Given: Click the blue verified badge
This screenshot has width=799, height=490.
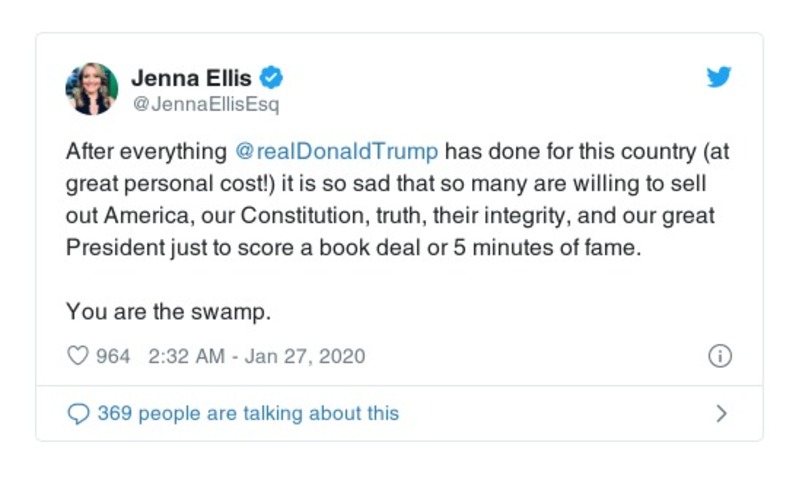Looking at the screenshot, I should 271,77.
